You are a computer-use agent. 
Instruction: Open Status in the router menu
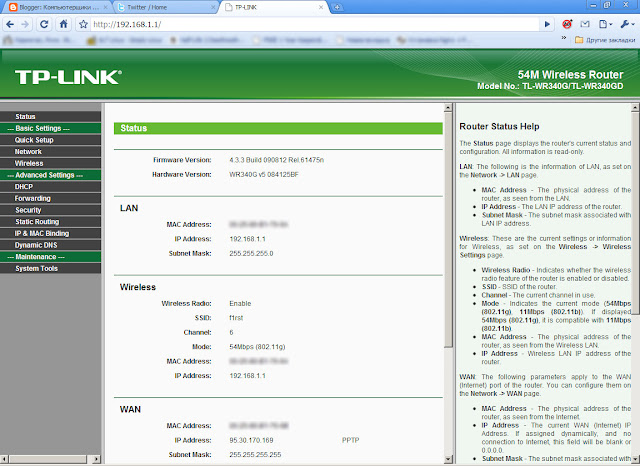click(51, 117)
